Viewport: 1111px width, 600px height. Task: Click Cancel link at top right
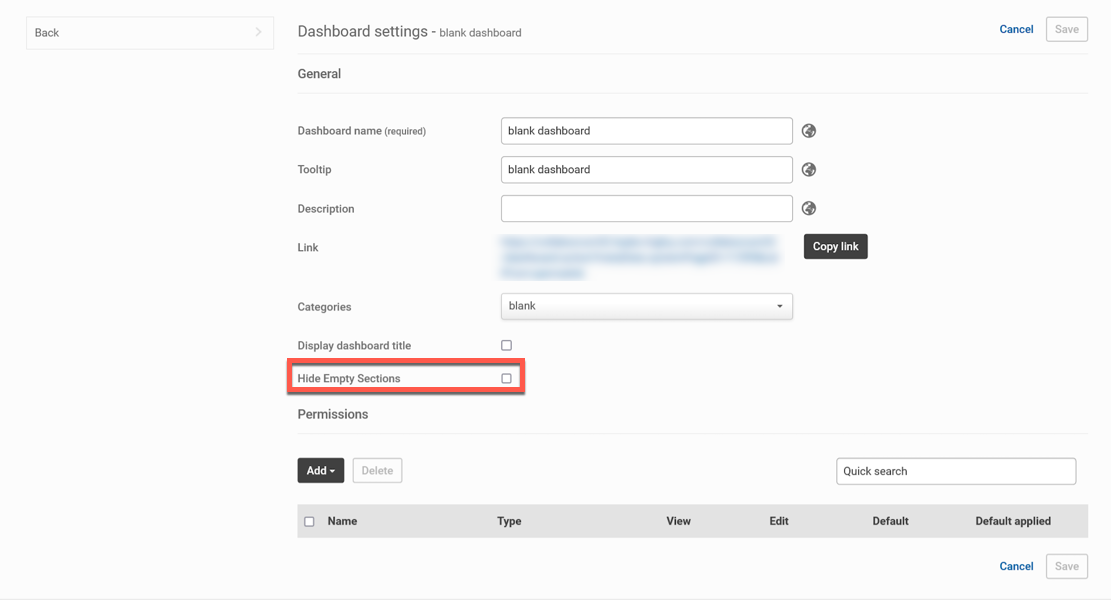click(x=1016, y=29)
